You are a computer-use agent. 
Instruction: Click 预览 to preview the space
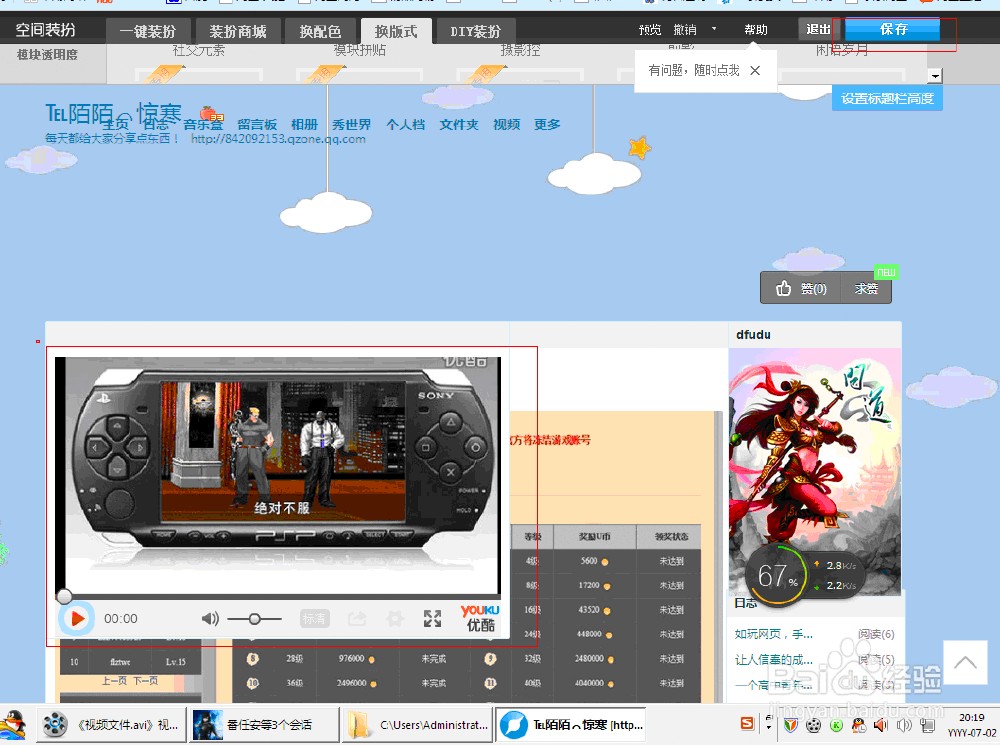point(650,30)
